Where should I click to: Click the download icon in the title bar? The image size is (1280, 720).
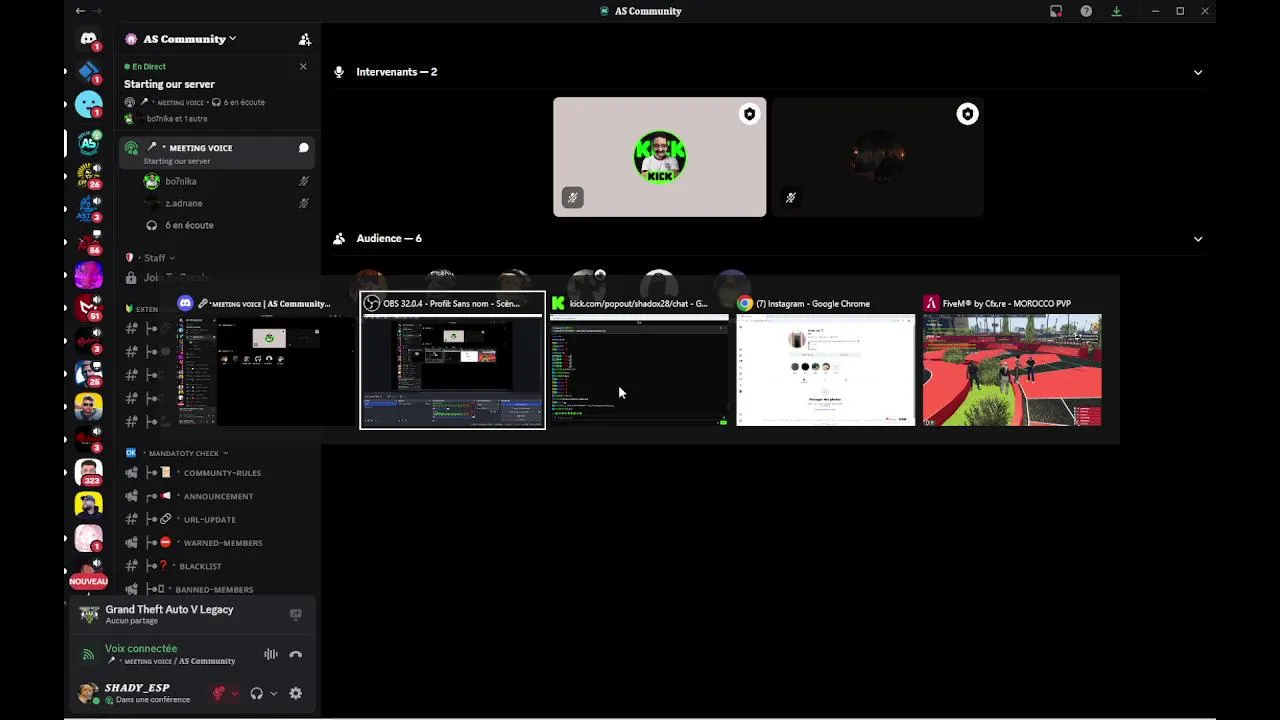tap(1116, 11)
